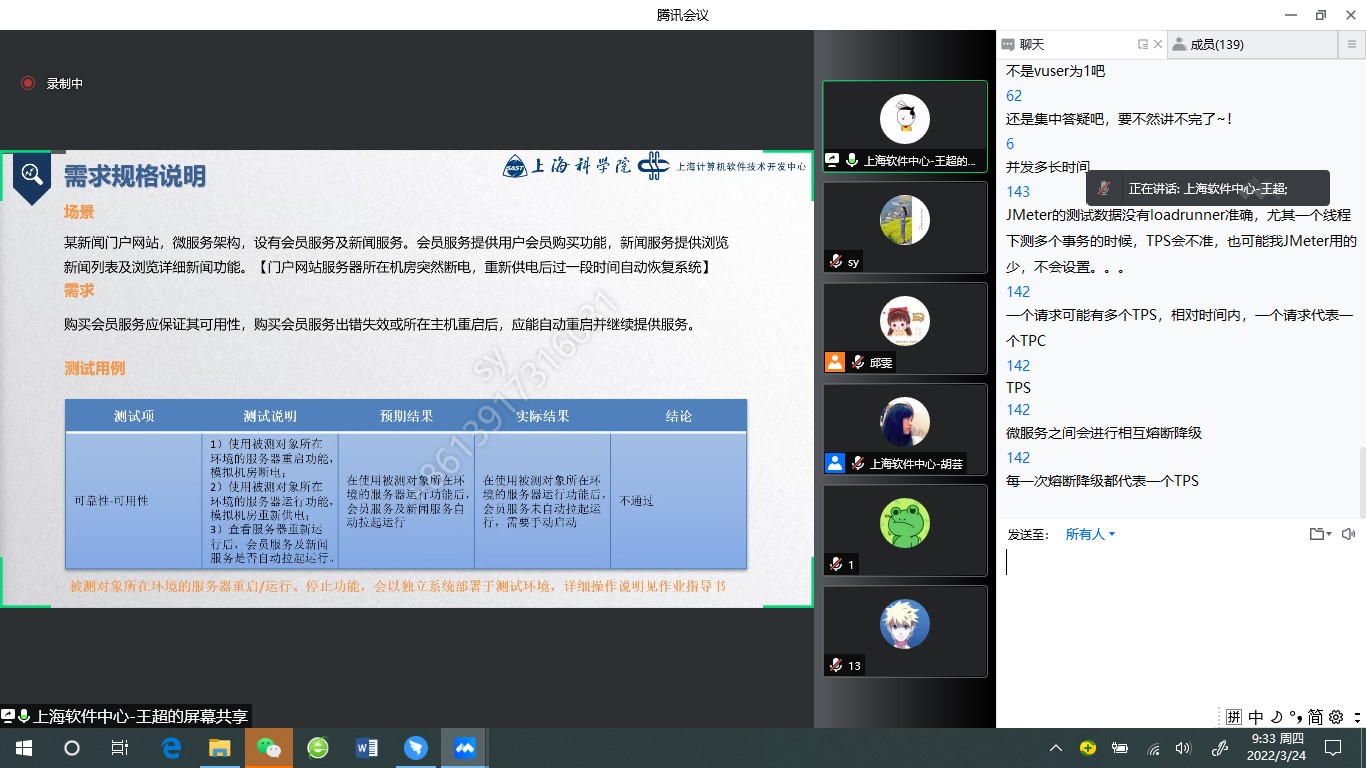Click the 正在讲话 speaking indicator tooltip
1366x768 pixels.
point(1208,188)
